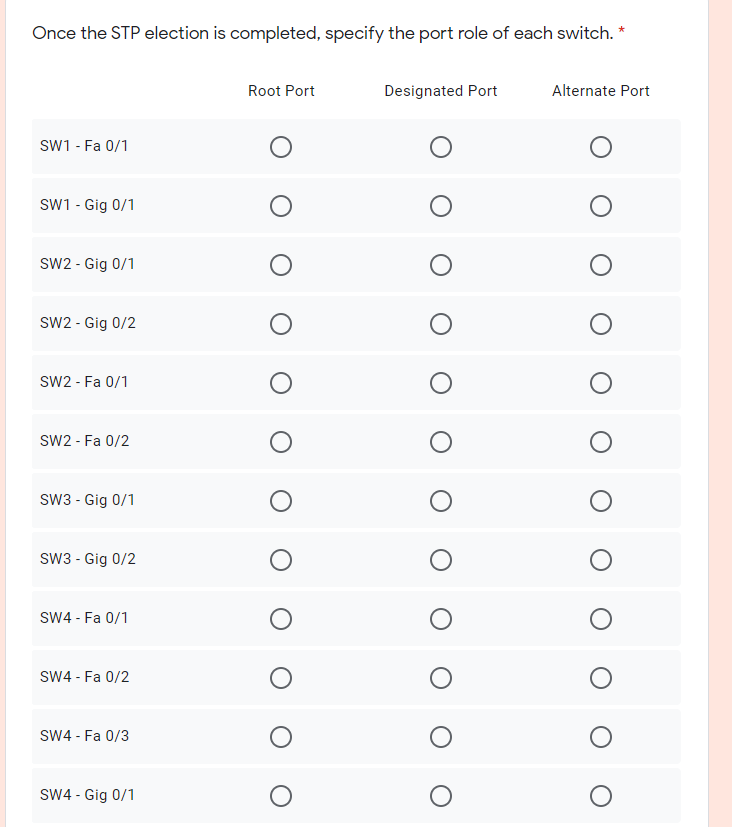Mark SW4 - Fa 0/1 as Designated Port

[x=441, y=618]
